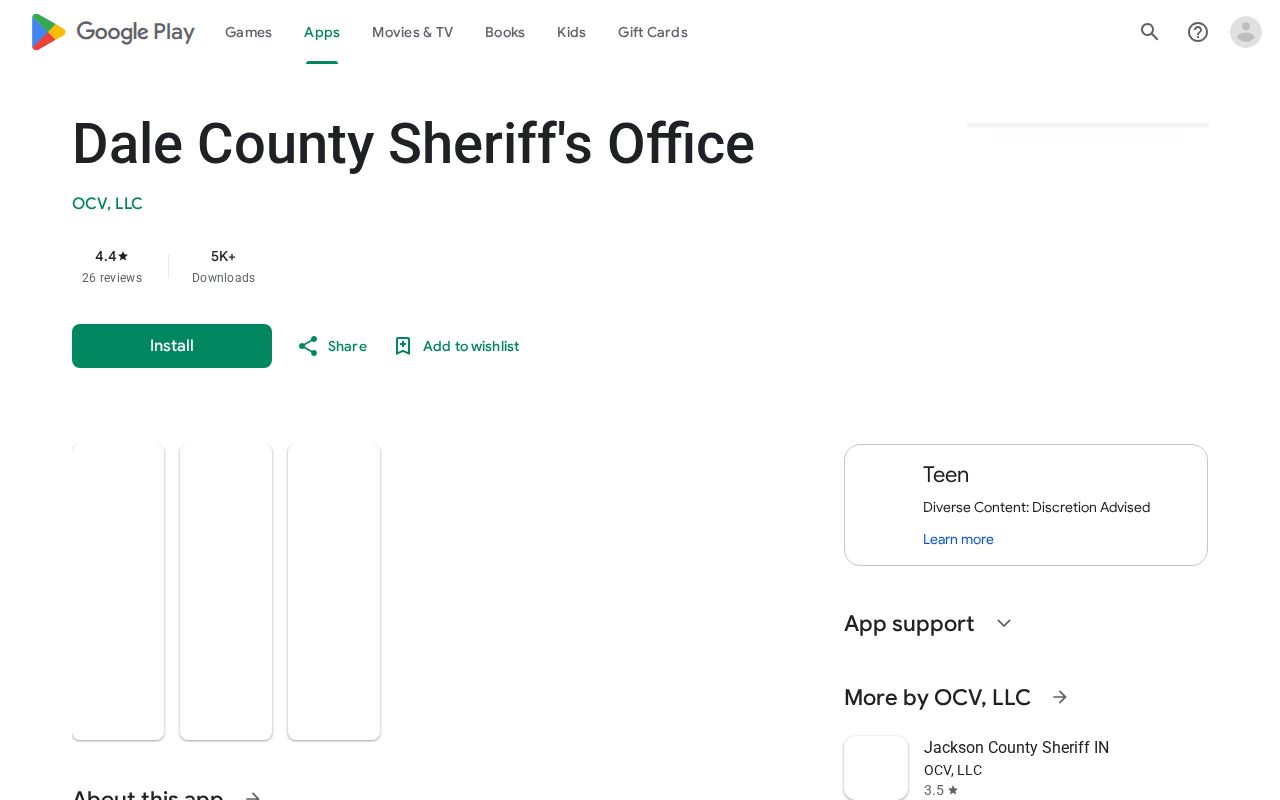Viewport: 1280px width, 800px height.
Task: Click the Diverse Content: Discretion Advised text
Action: point(1036,507)
